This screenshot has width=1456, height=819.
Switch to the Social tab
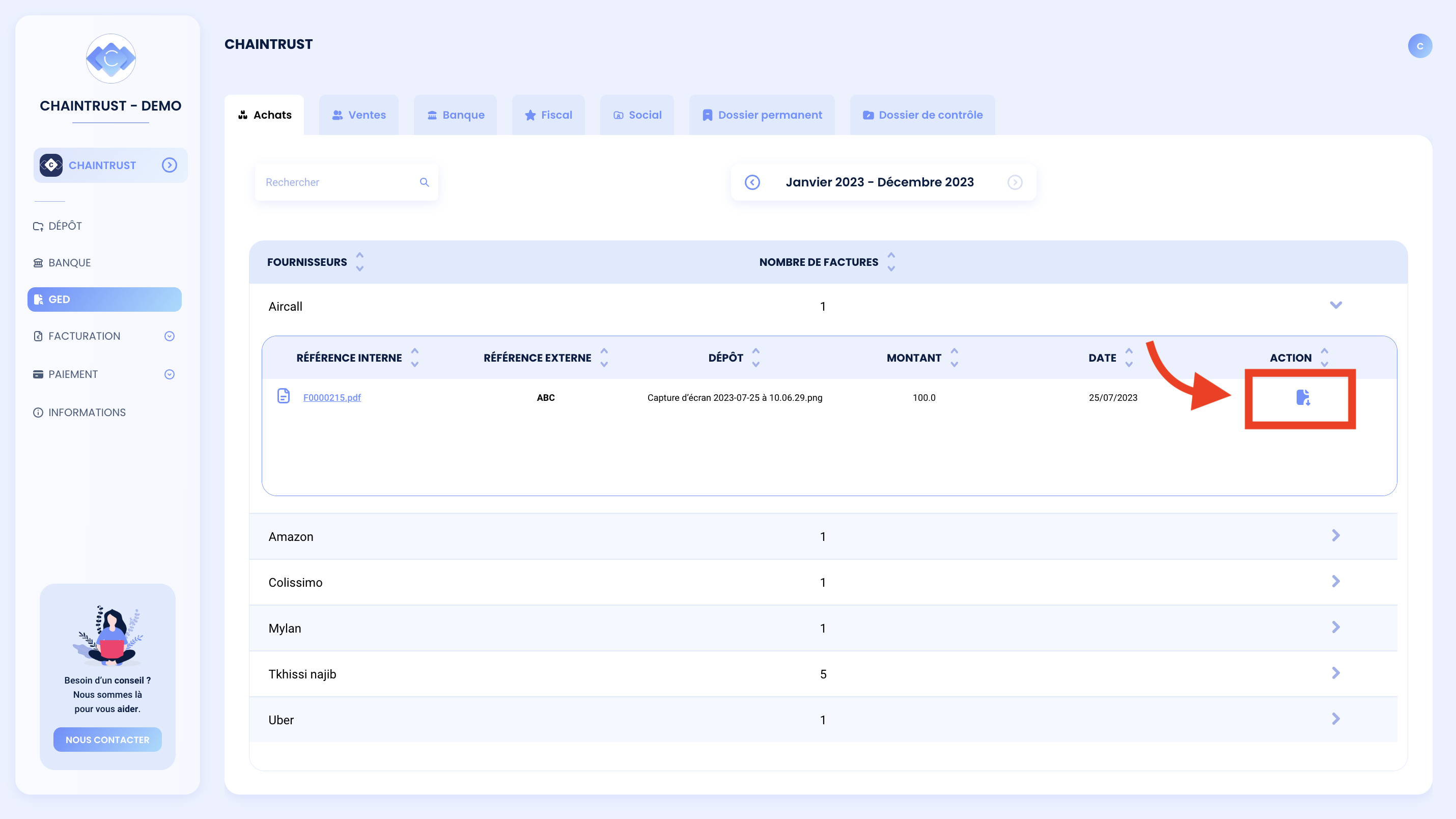637,115
